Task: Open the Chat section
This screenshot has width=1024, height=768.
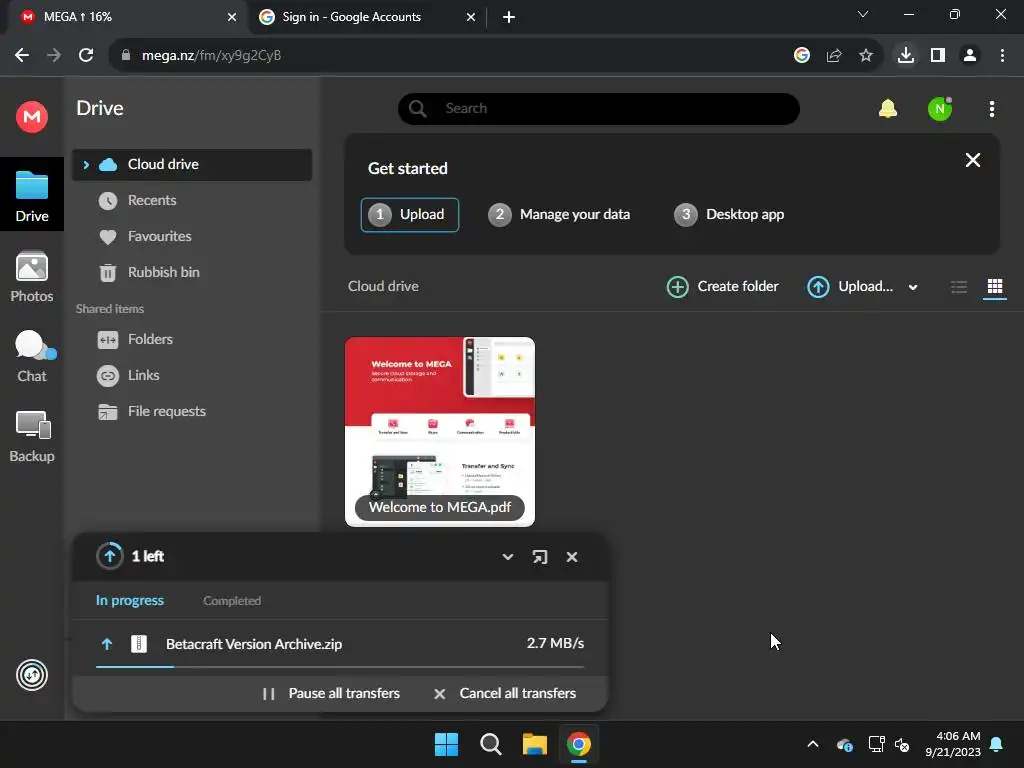Action: [31, 357]
